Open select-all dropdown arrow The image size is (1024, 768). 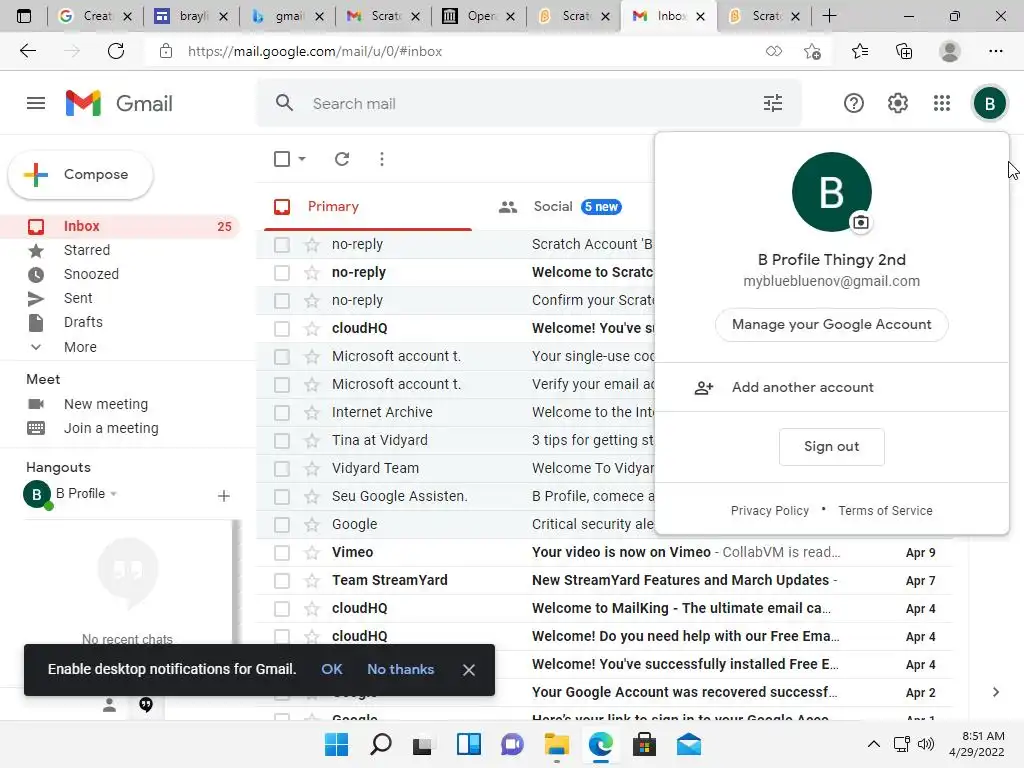click(x=302, y=159)
